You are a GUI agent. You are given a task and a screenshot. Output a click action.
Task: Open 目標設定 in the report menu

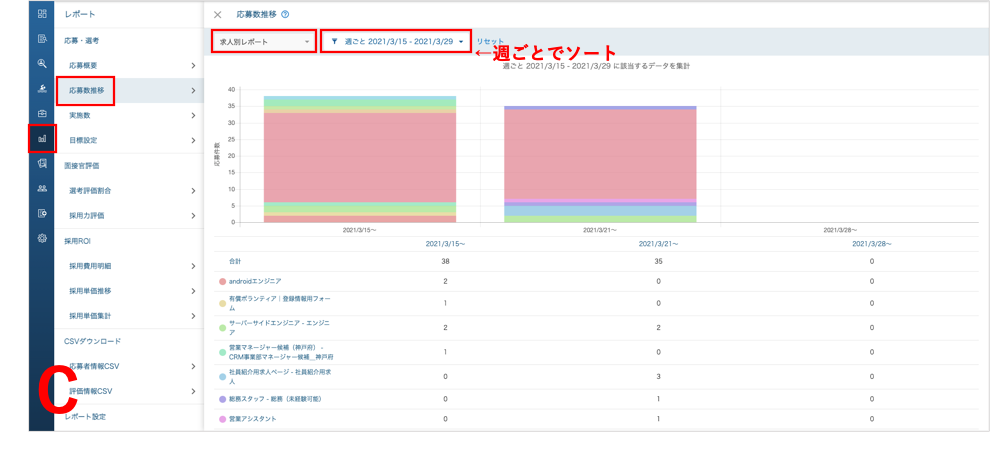(129, 140)
